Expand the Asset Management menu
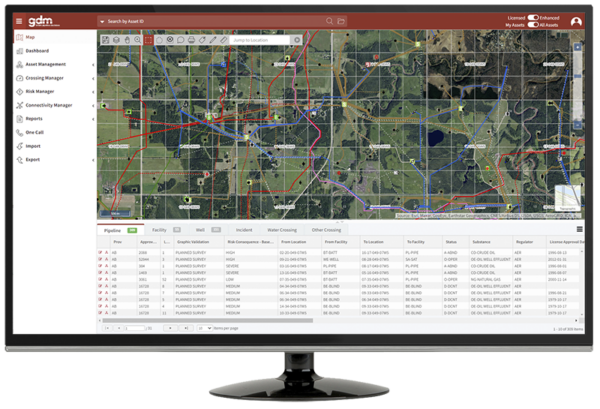The image size is (600, 409). click(x=50, y=63)
